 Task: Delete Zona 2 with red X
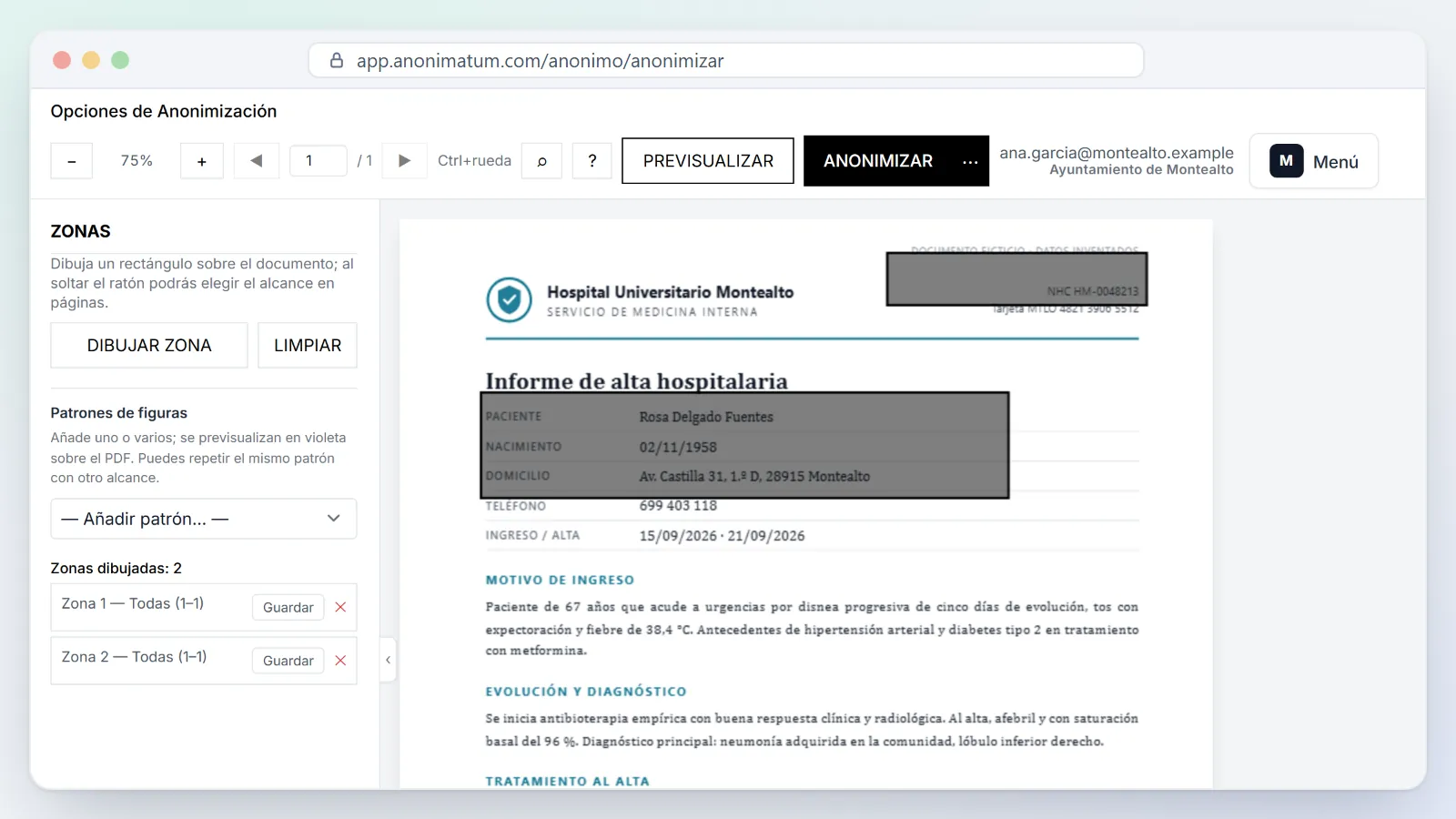point(340,661)
